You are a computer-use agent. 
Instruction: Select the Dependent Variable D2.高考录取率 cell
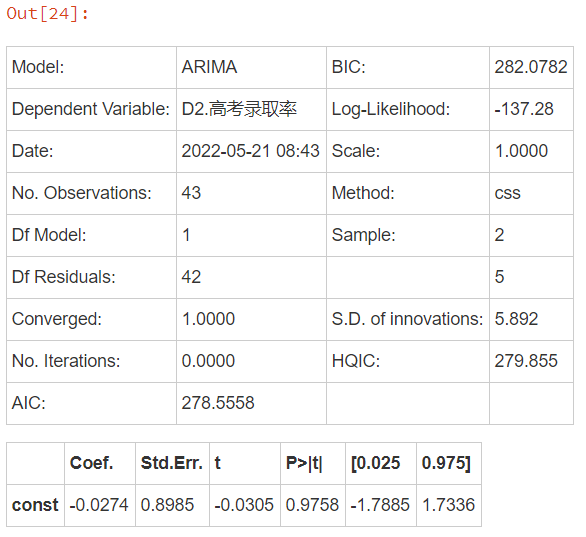(251, 109)
